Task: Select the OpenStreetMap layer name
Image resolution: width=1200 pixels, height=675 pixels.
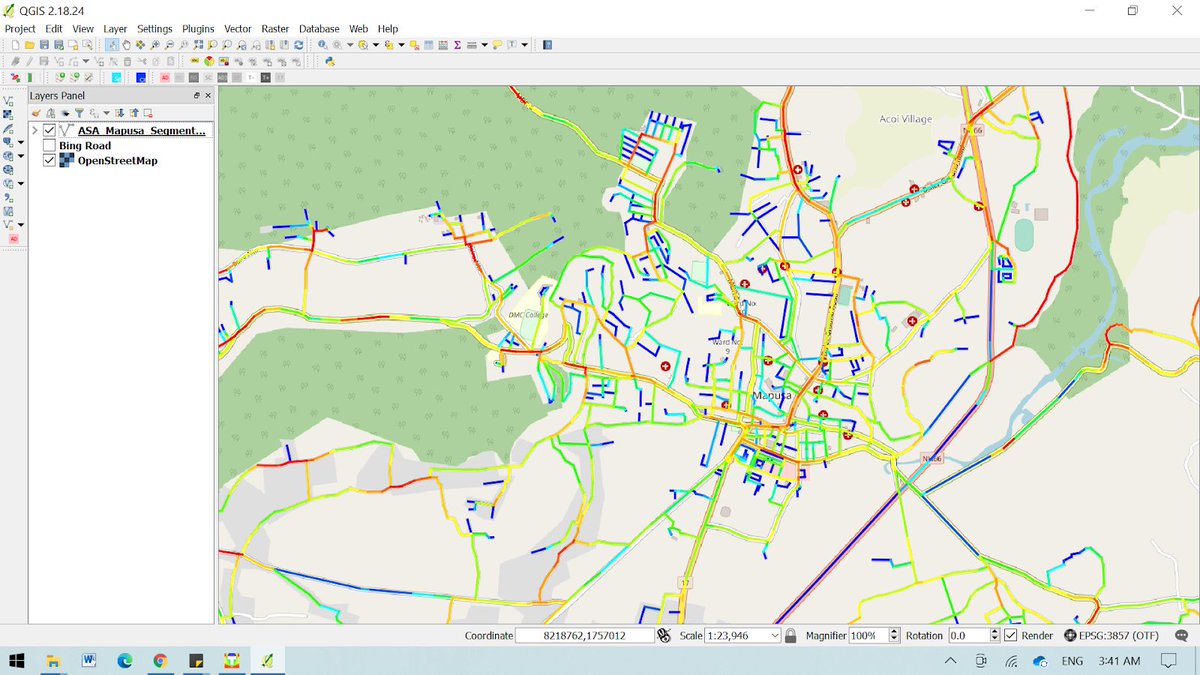Action: [x=117, y=160]
